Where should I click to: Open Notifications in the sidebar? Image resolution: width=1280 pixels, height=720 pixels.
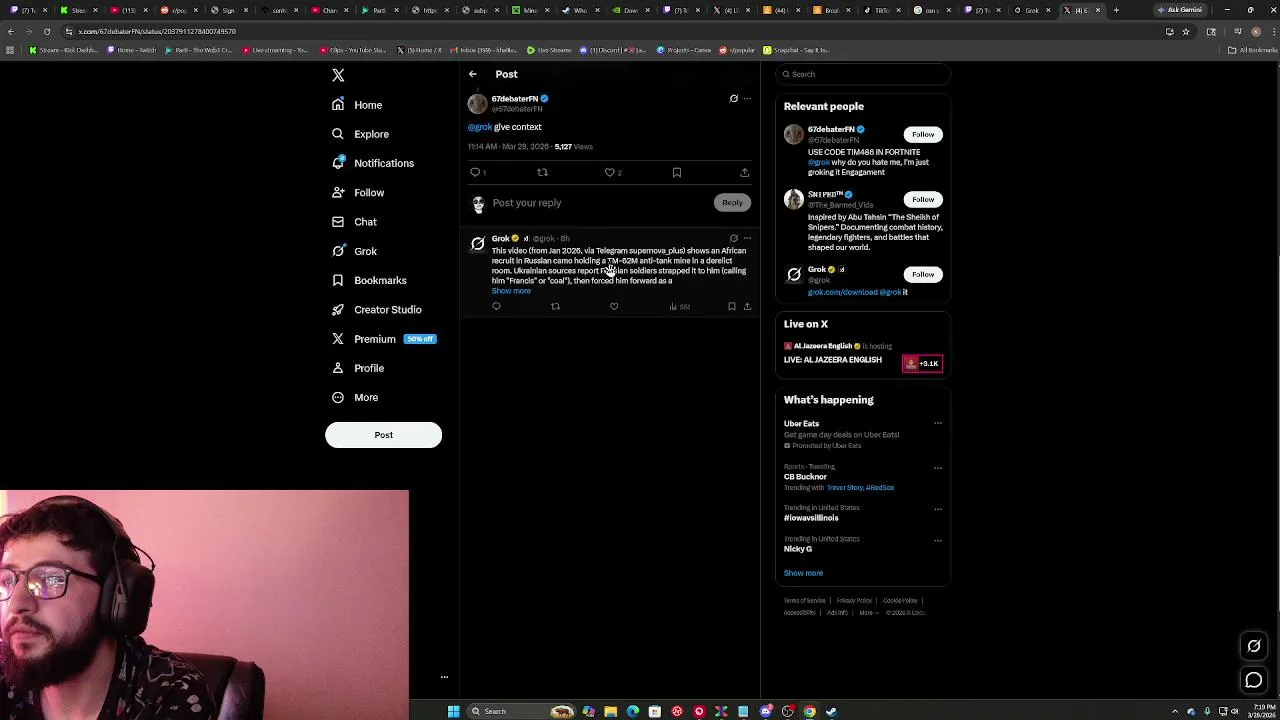coord(372,163)
